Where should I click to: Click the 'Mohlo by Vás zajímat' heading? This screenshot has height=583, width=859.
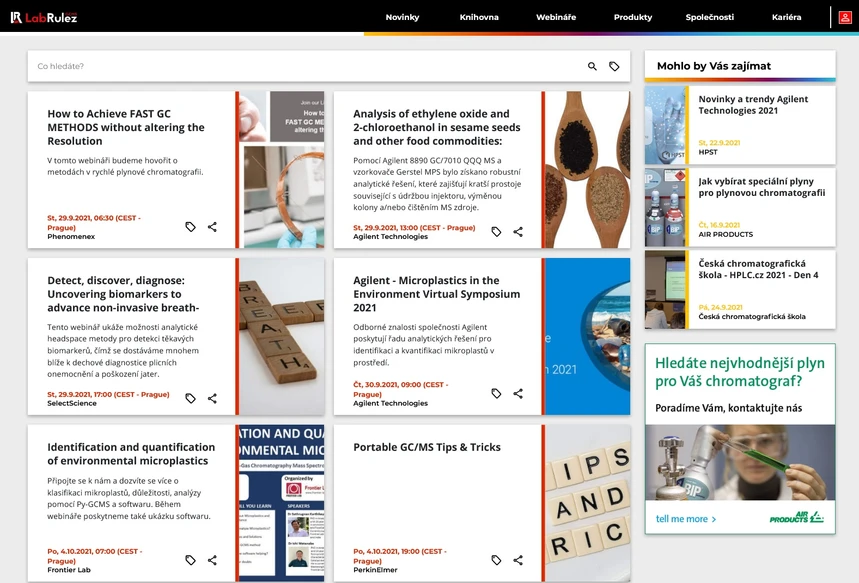714,66
